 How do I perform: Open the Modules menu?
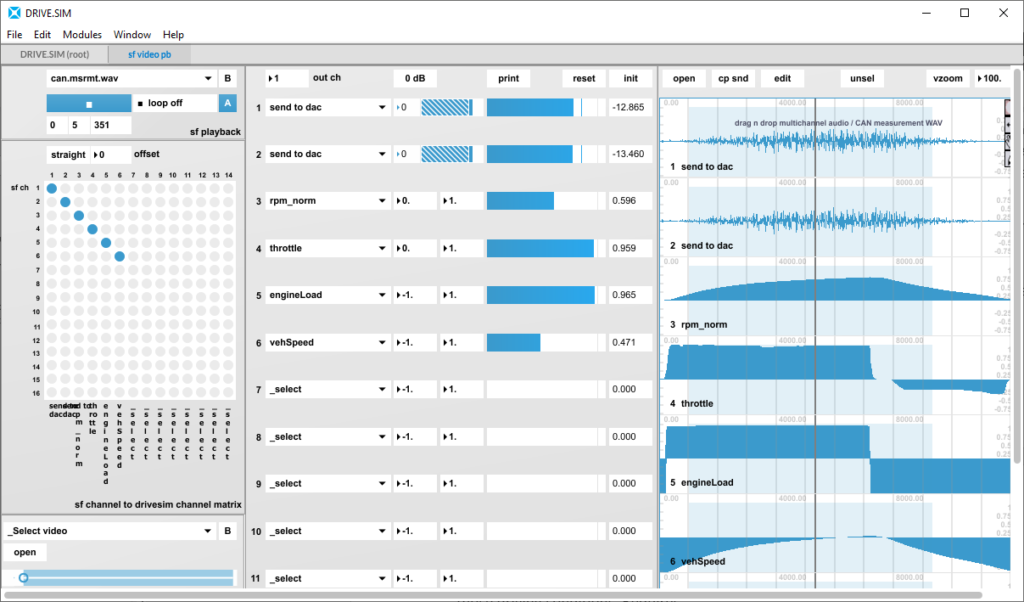pos(81,34)
